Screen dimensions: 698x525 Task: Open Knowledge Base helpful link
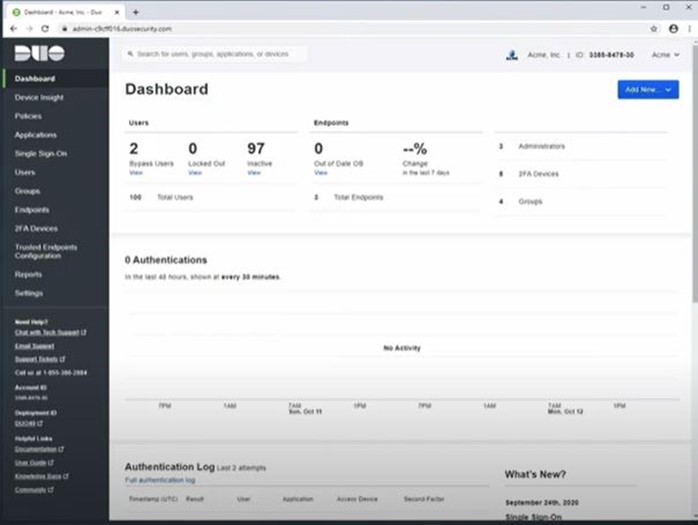[41, 476]
